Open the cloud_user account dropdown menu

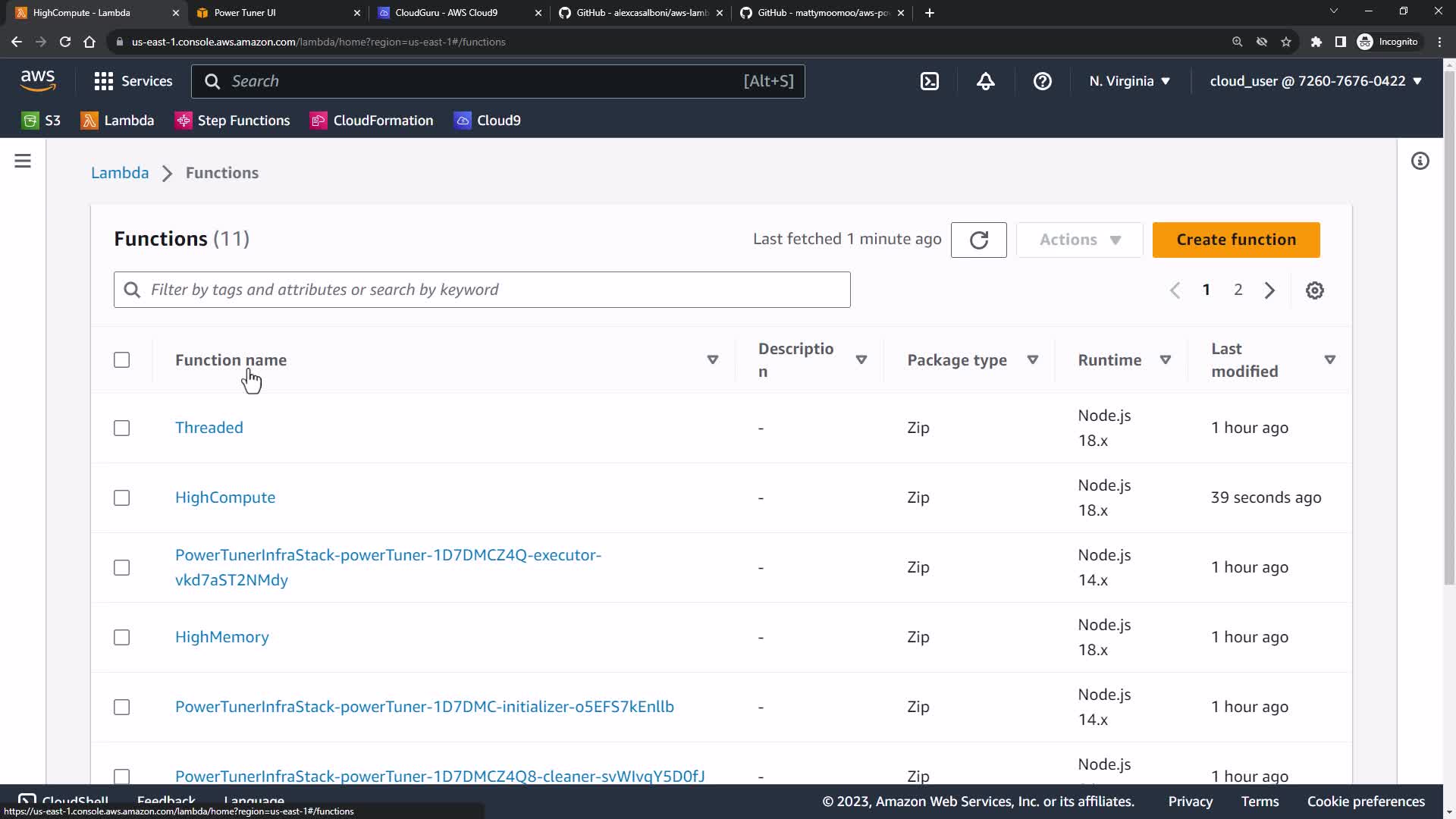tap(1315, 81)
